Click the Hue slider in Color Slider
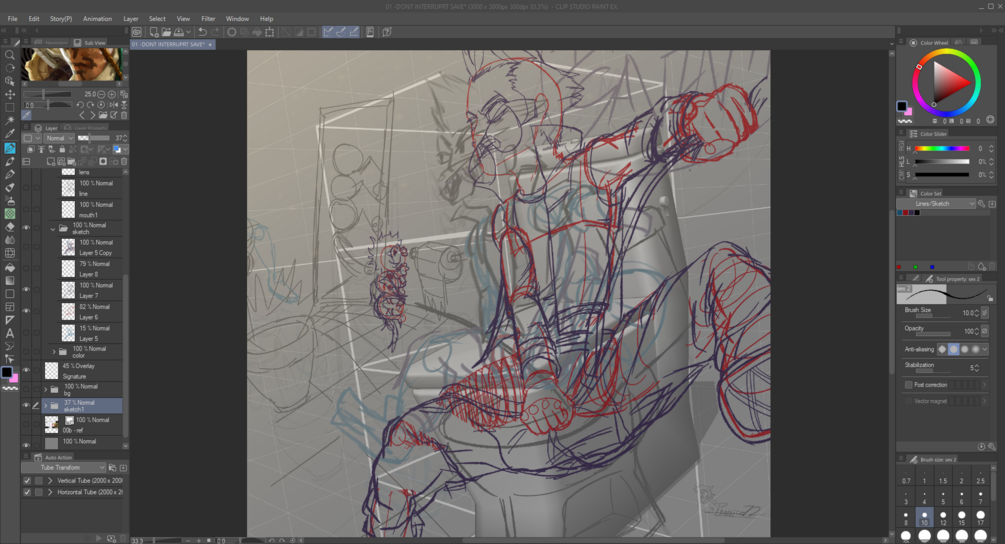1005x544 pixels. click(x=942, y=149)
